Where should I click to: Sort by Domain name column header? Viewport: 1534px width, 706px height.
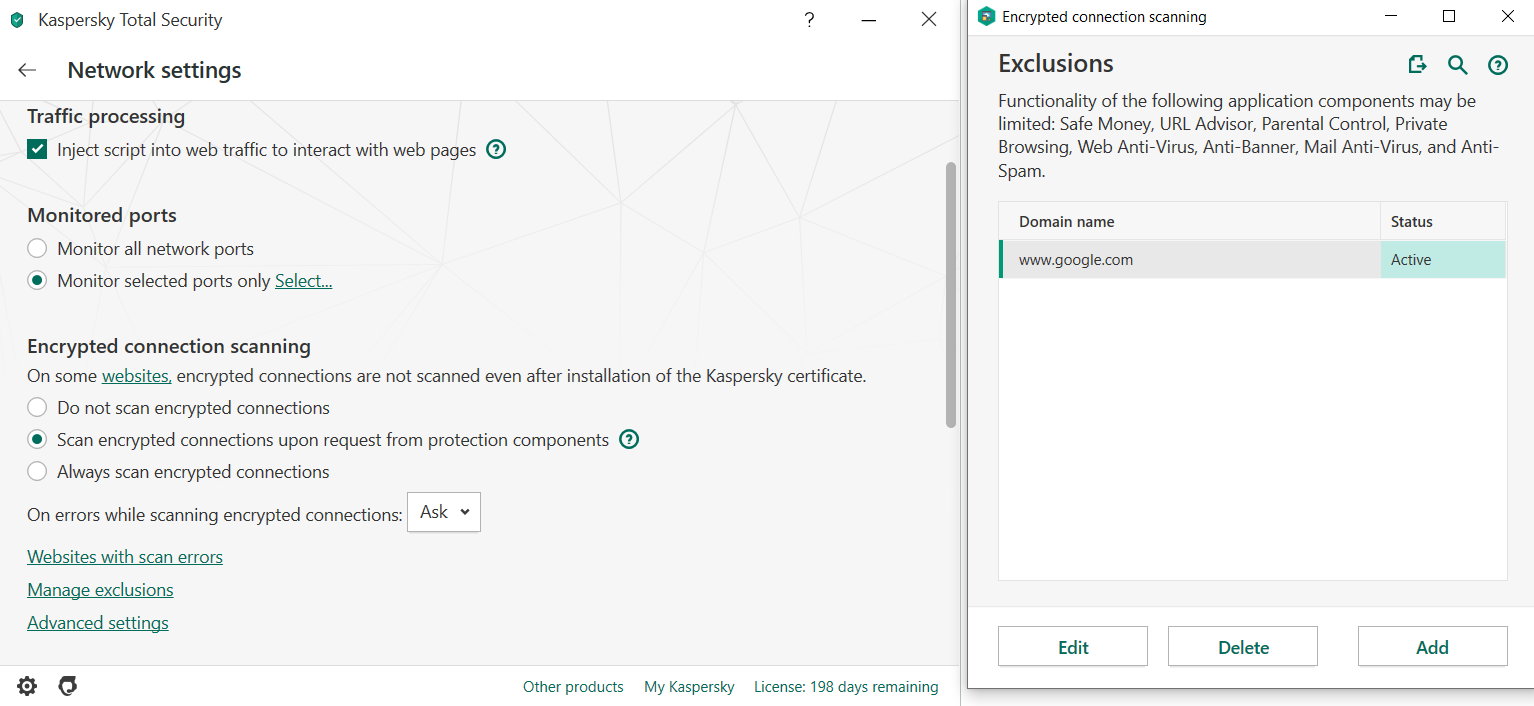1189,222
